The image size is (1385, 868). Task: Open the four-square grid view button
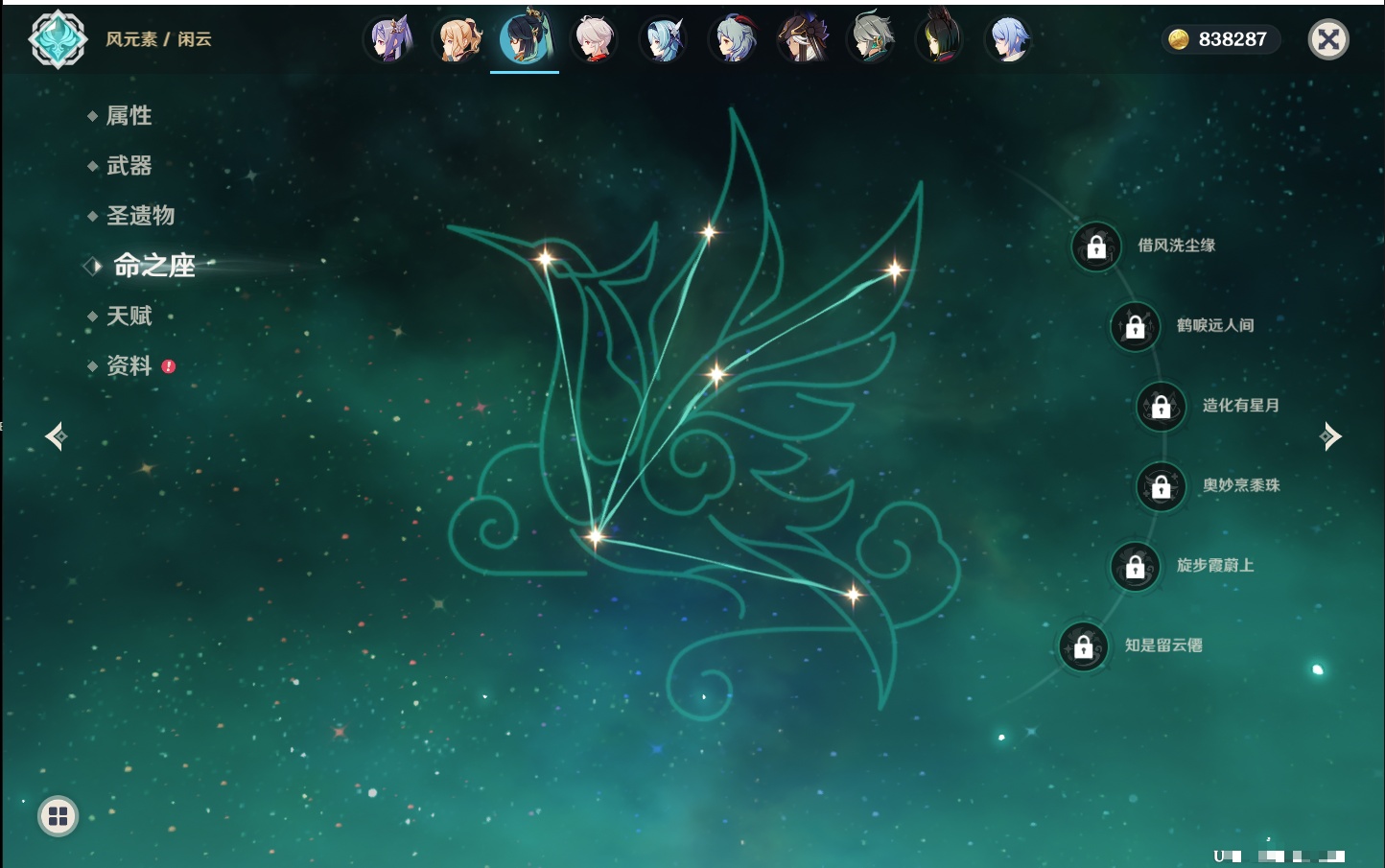tap(58, 816)
